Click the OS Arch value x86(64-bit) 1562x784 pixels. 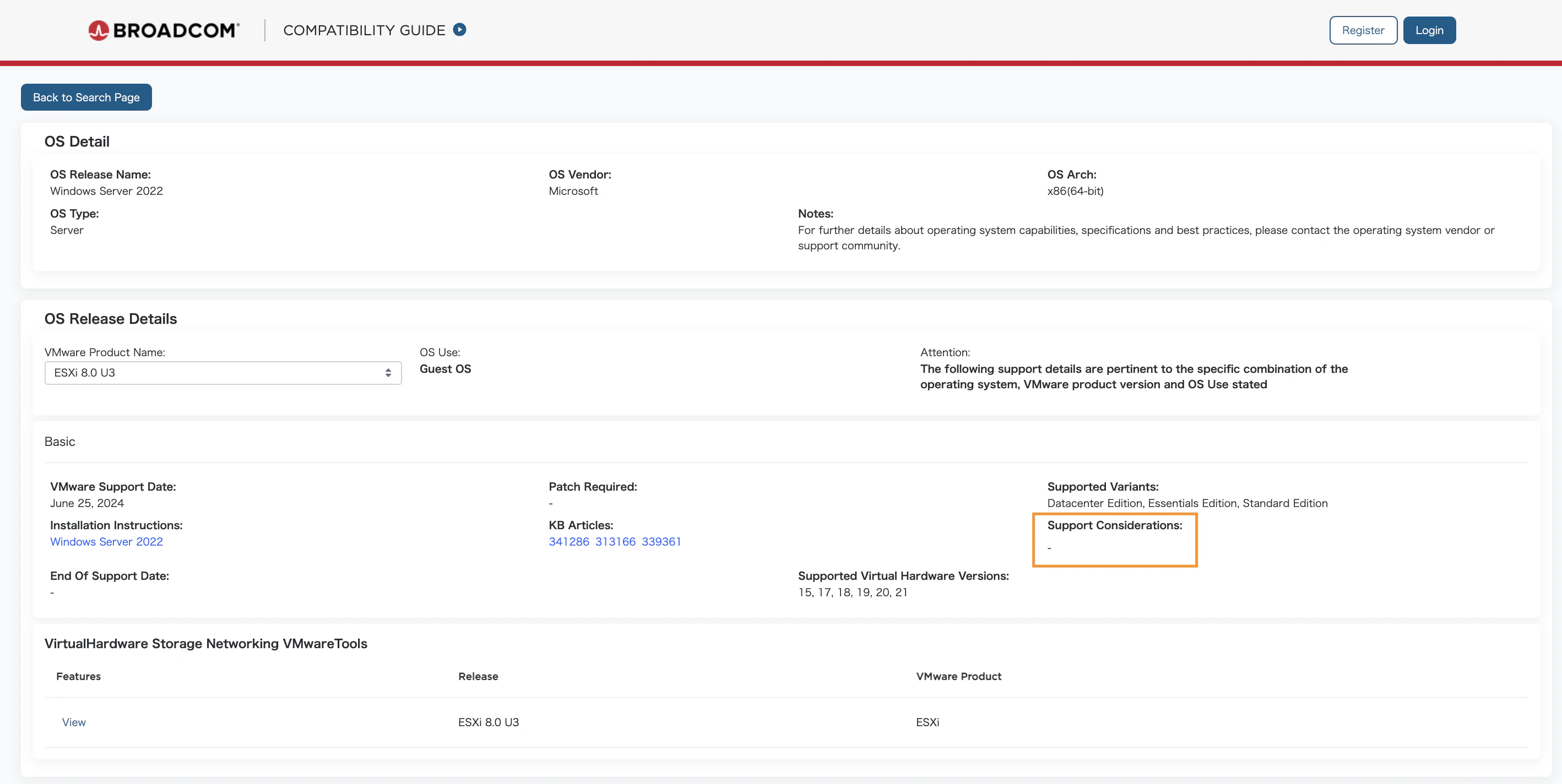(1076, 191)
